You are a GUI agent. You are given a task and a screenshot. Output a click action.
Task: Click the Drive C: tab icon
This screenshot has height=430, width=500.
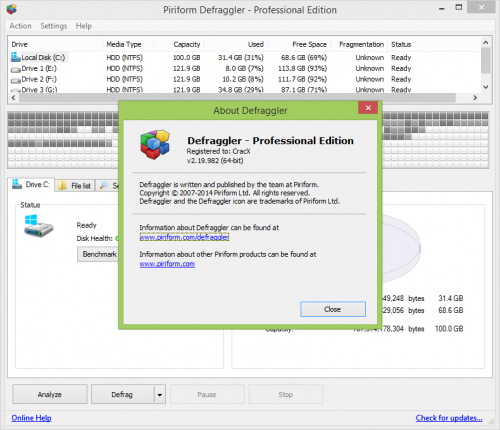pos(17,184)
